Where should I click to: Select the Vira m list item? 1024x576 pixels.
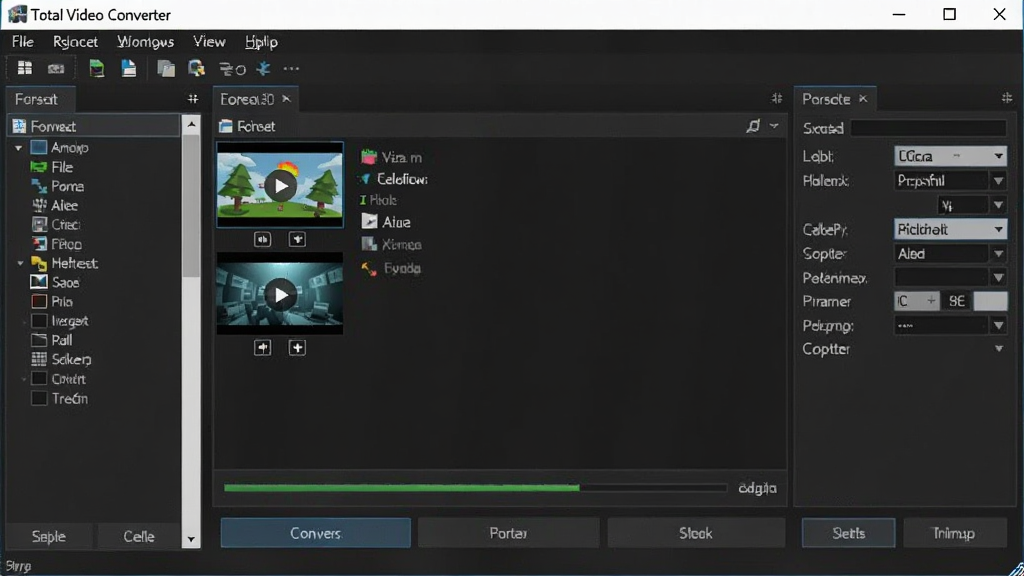tap(392, 157)
